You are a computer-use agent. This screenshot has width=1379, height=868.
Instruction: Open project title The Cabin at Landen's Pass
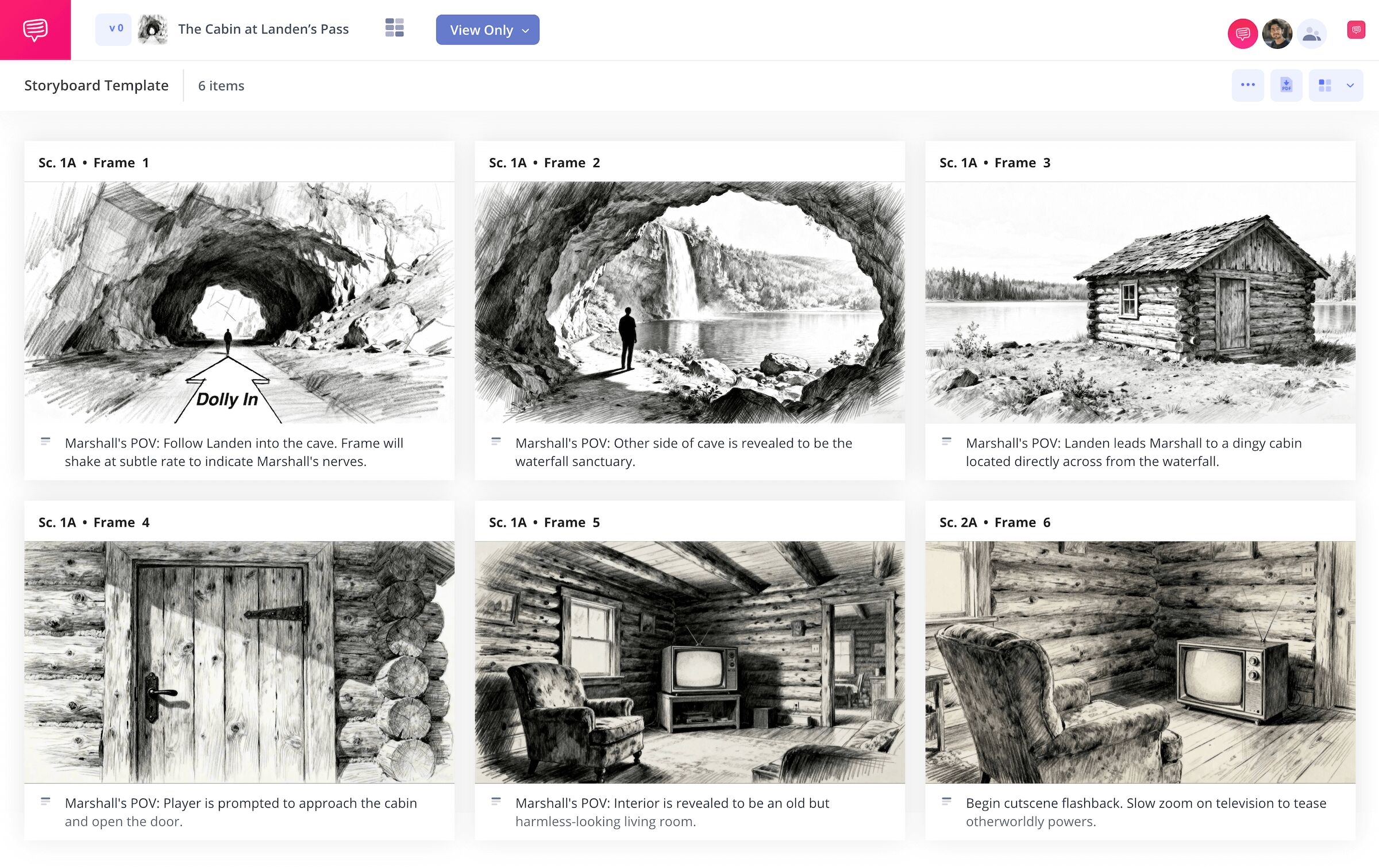coord(263,28)
